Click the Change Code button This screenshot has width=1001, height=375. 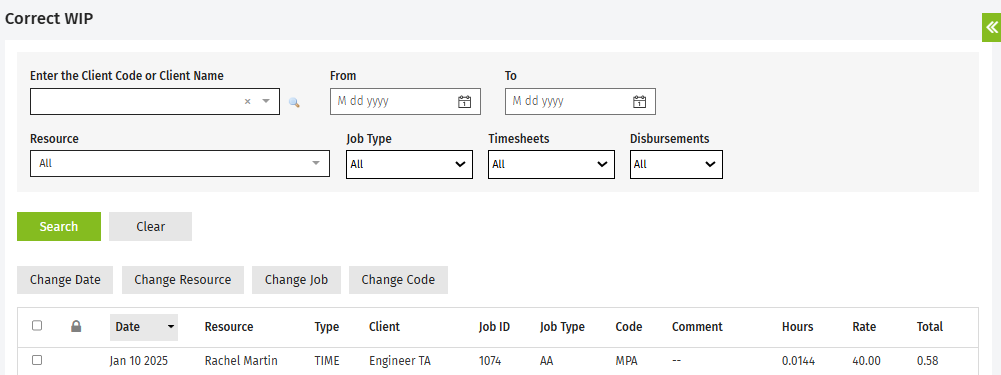(x=398, y=280)
